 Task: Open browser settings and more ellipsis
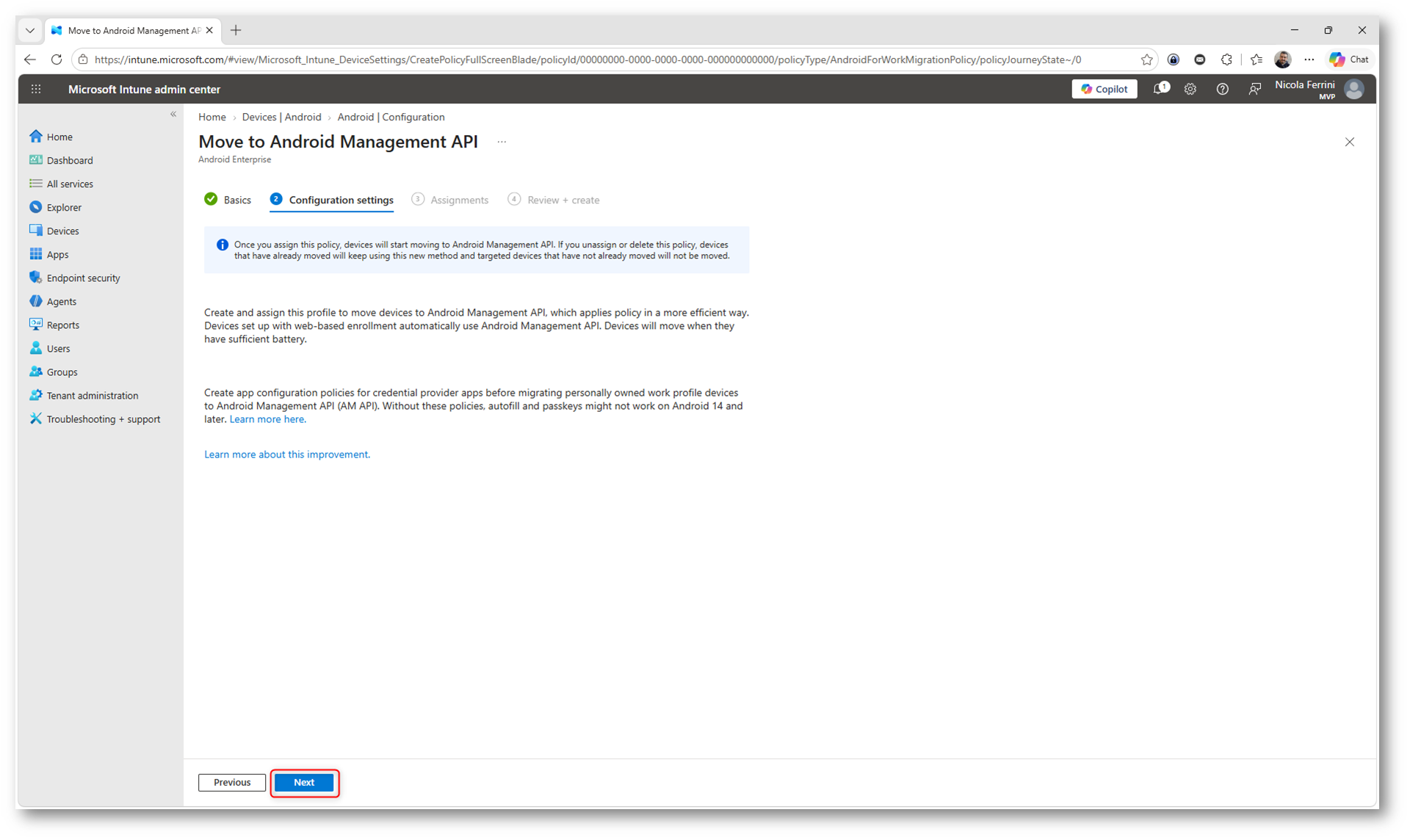coord(1309,59)
